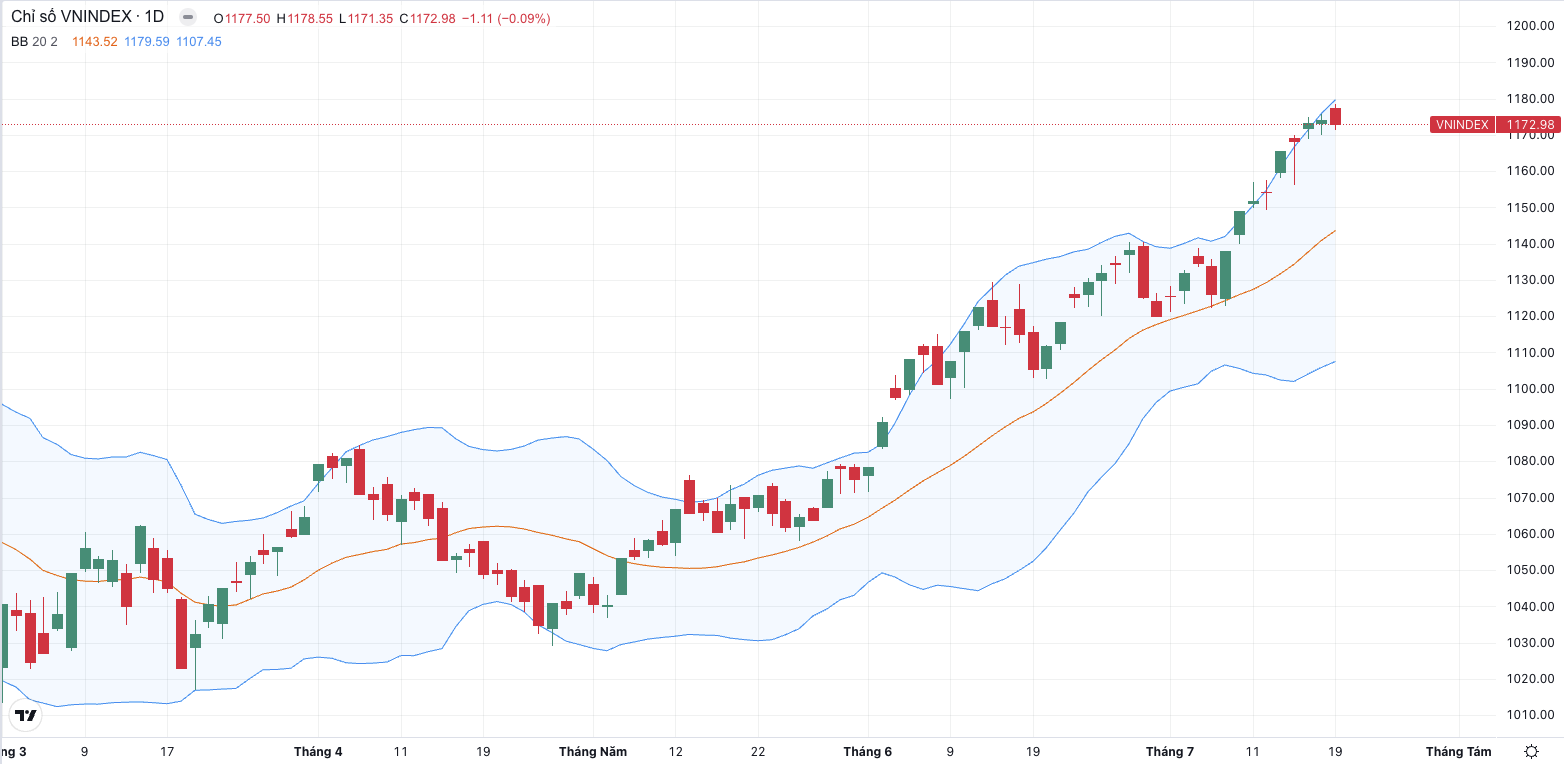The height and width of the screenshot is (764, 1564).
Task: Open chart settings gear icon
Action: tap(1531, 751)
